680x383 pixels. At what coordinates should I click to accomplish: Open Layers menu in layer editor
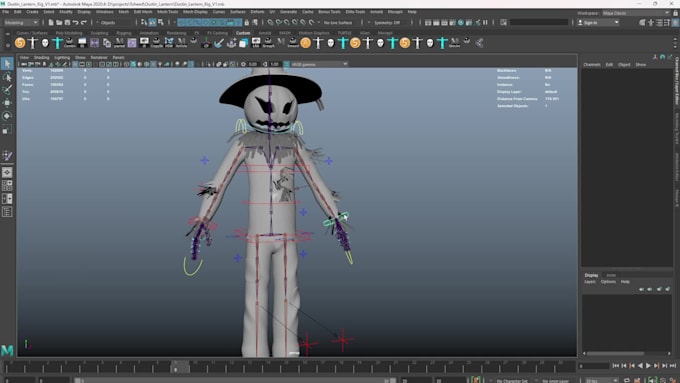(590, 282)
